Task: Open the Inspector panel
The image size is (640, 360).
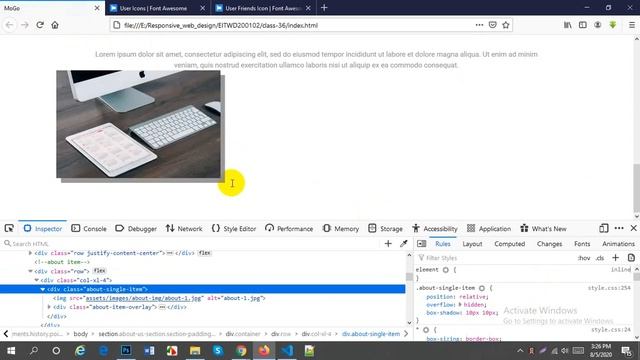Action: 42,229
